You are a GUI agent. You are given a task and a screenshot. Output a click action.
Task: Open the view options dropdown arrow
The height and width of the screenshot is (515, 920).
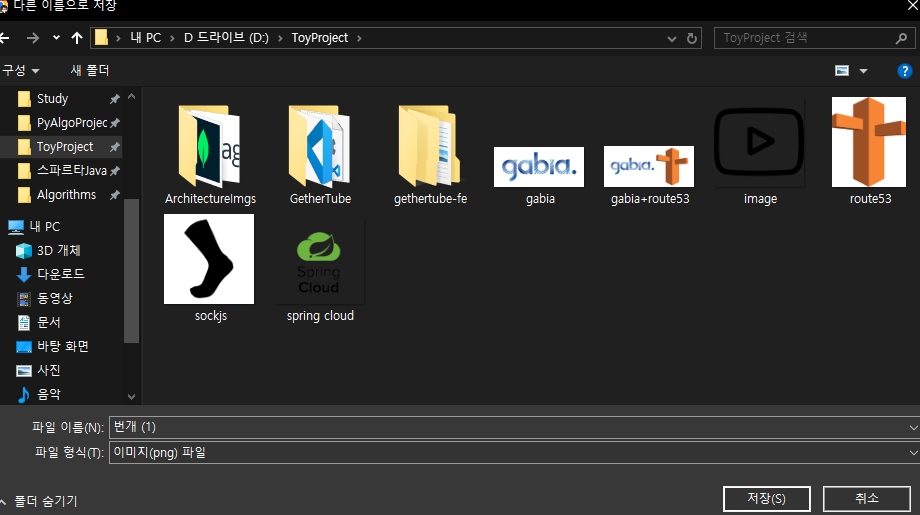point(863,71)
